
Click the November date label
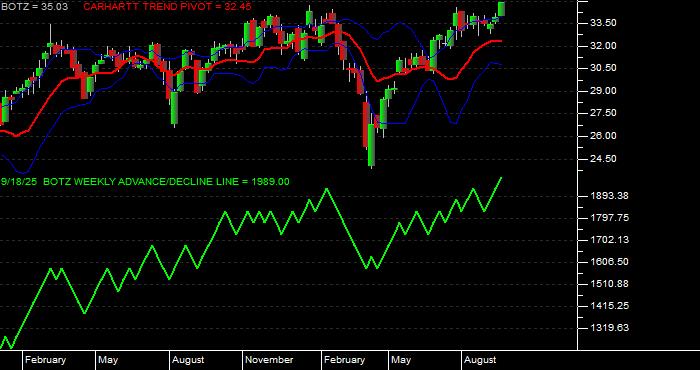(269, 360)
